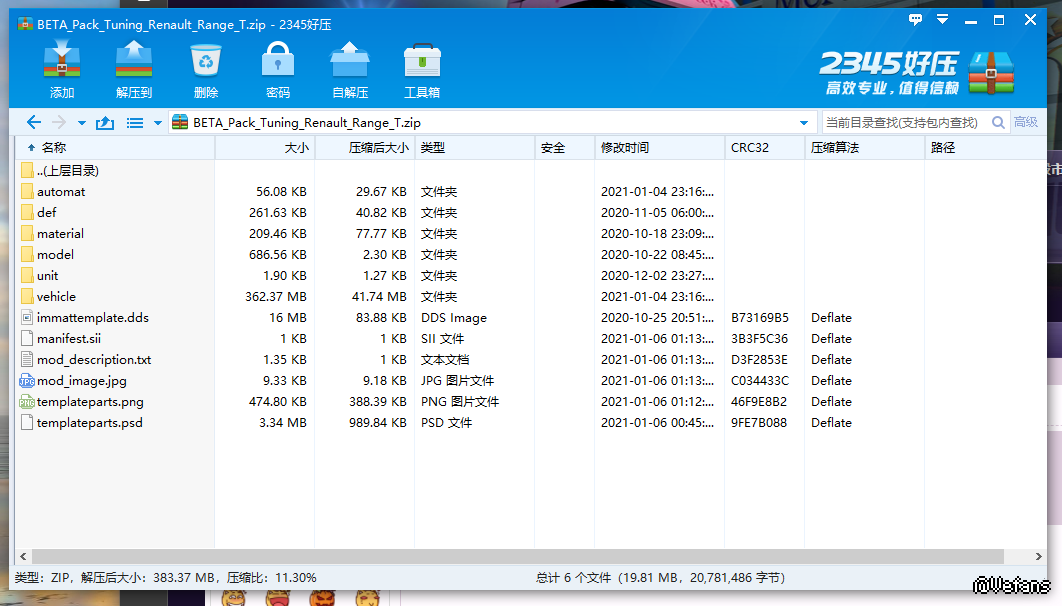This screenshot has width=1062, height=606.
Task: Open the view mode dropdown arrow
Action: [x=157, y=123]
